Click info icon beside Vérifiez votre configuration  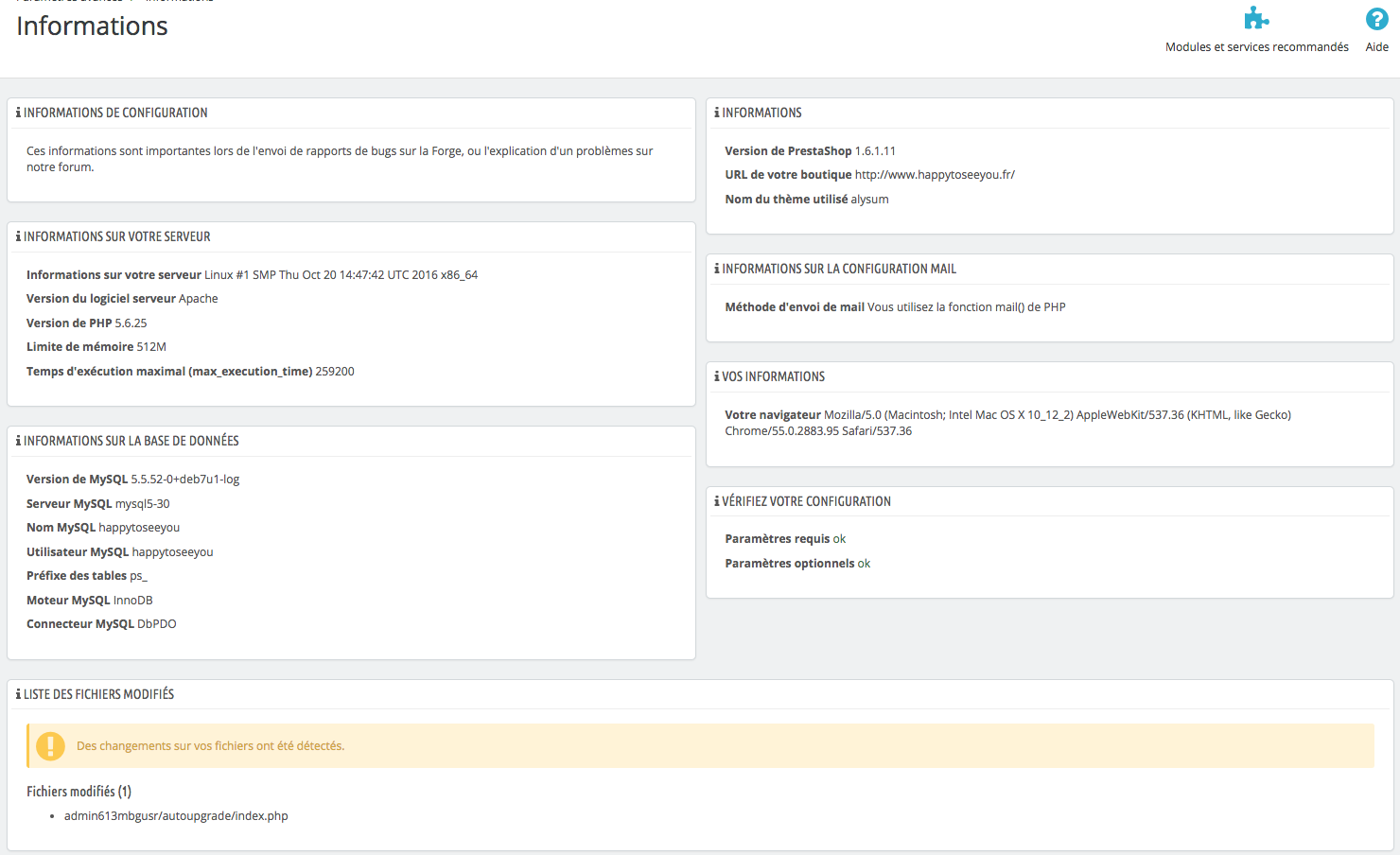[x=717, y=501]
